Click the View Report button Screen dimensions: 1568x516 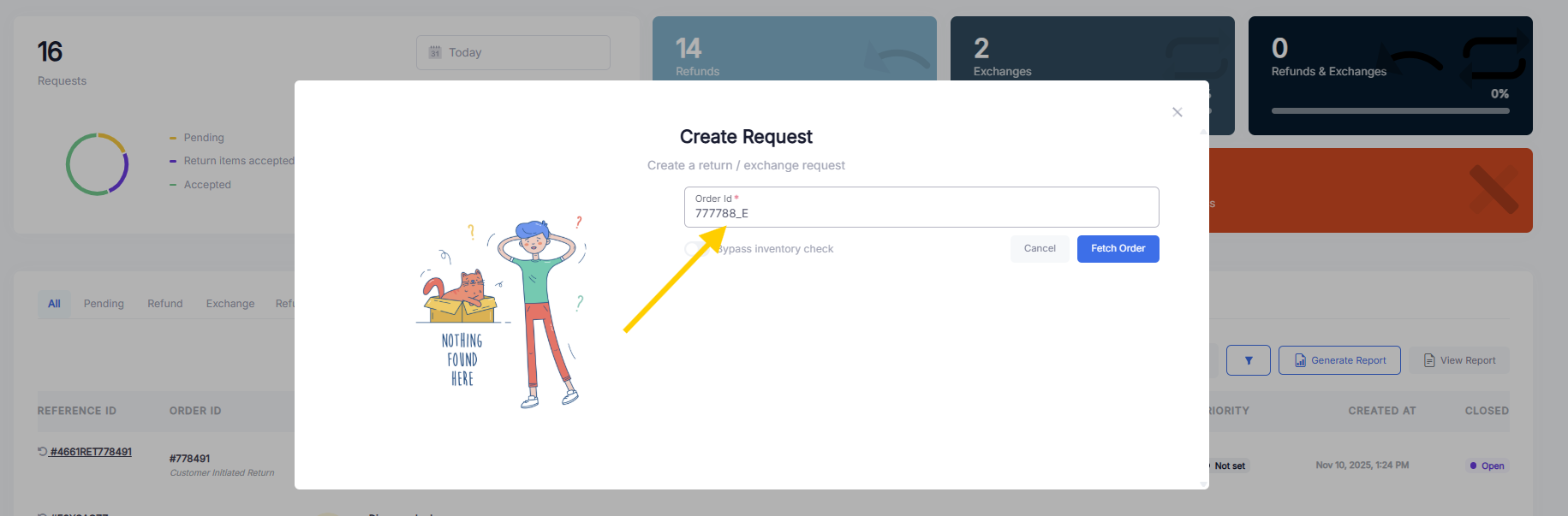click(x=1459, y=360)
